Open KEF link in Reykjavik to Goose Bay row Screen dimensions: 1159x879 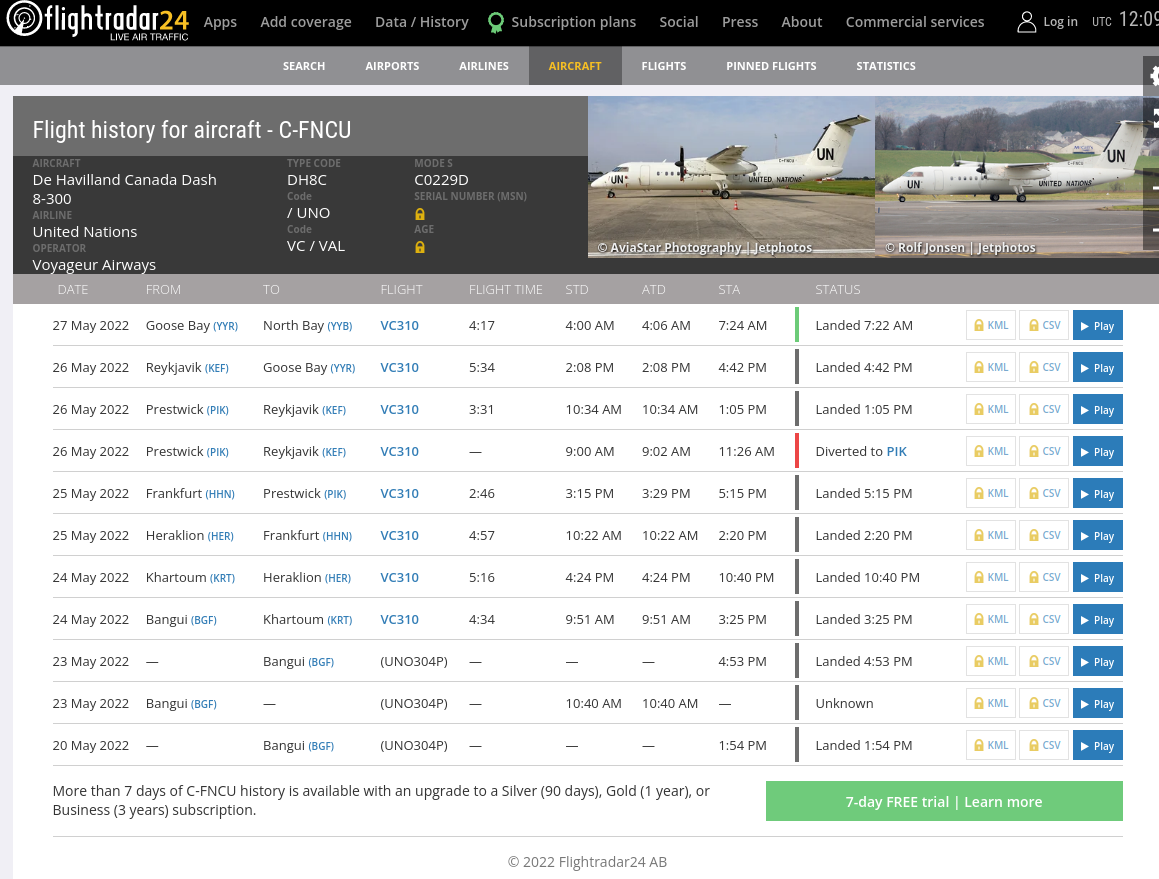tap(217, 368)
